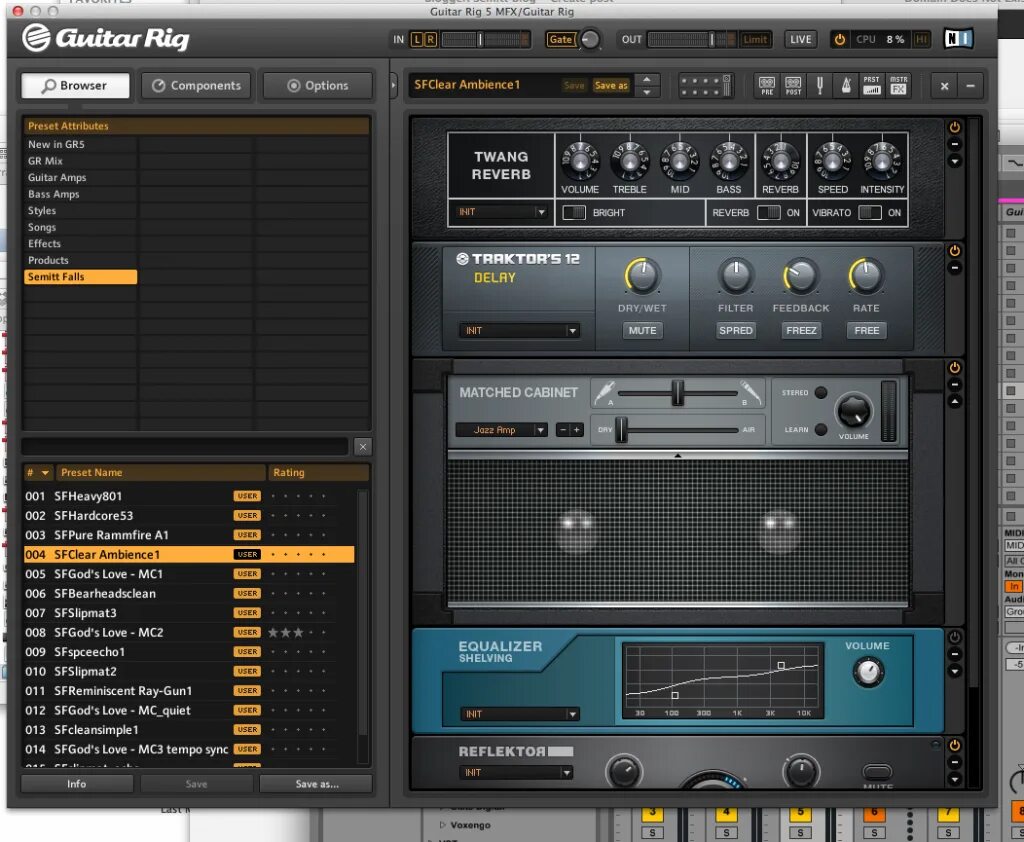The width and height of the screenshot is (1024, 842).
Task: Minimize the Equalizer Shelving module
Action: tap(955, 654)
